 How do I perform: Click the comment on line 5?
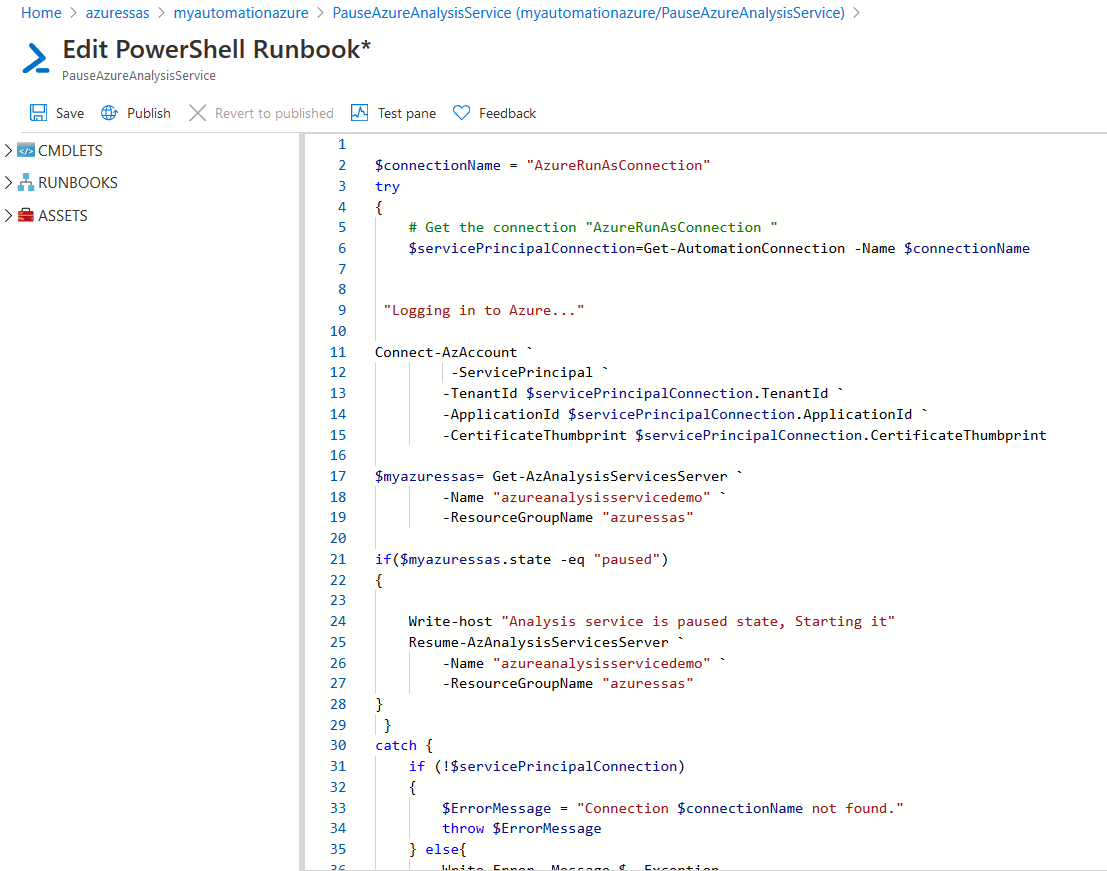coord(593,227)
